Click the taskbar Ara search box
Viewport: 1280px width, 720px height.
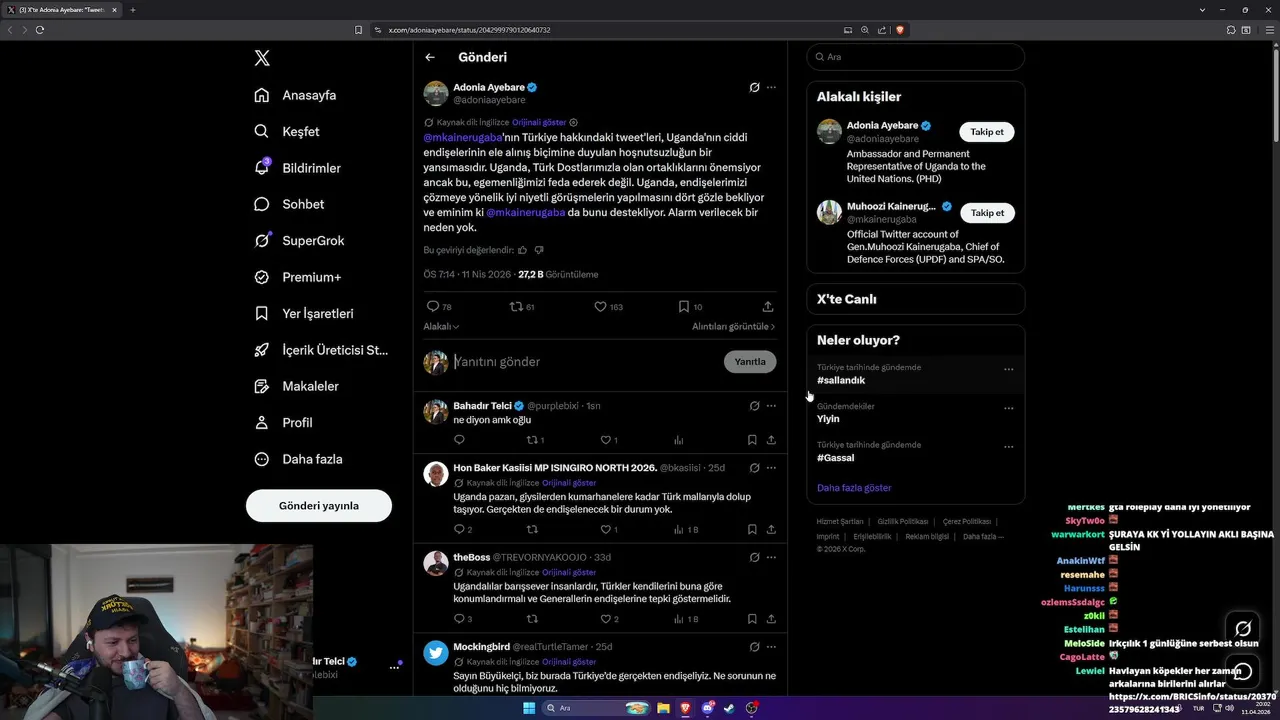tap(597, 708)
